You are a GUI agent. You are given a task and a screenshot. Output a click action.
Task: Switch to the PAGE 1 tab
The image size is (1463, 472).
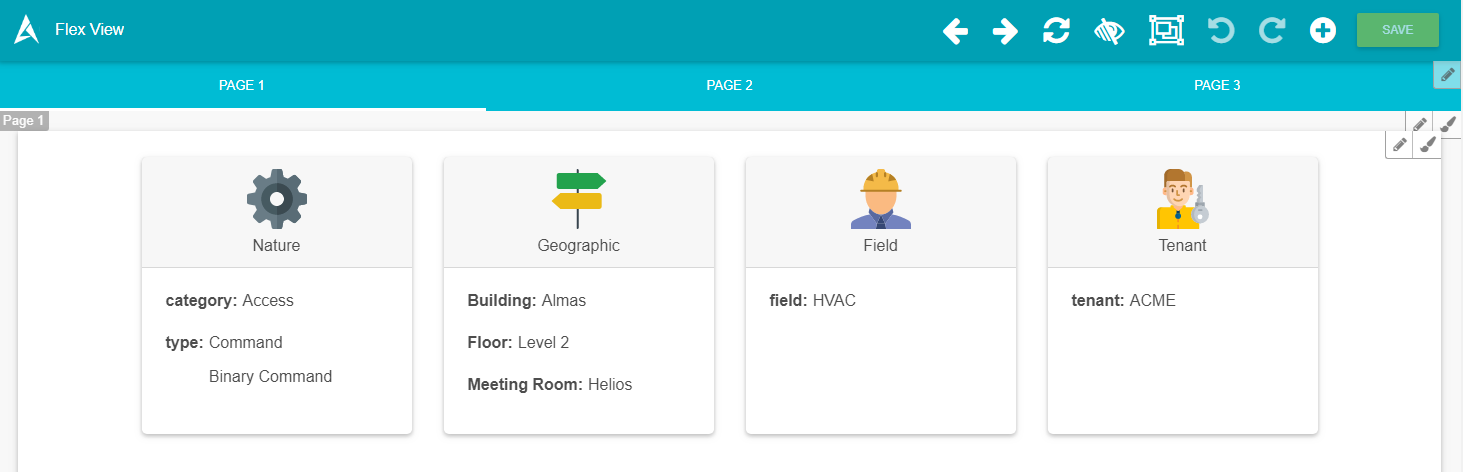click(x=242, y=86)
